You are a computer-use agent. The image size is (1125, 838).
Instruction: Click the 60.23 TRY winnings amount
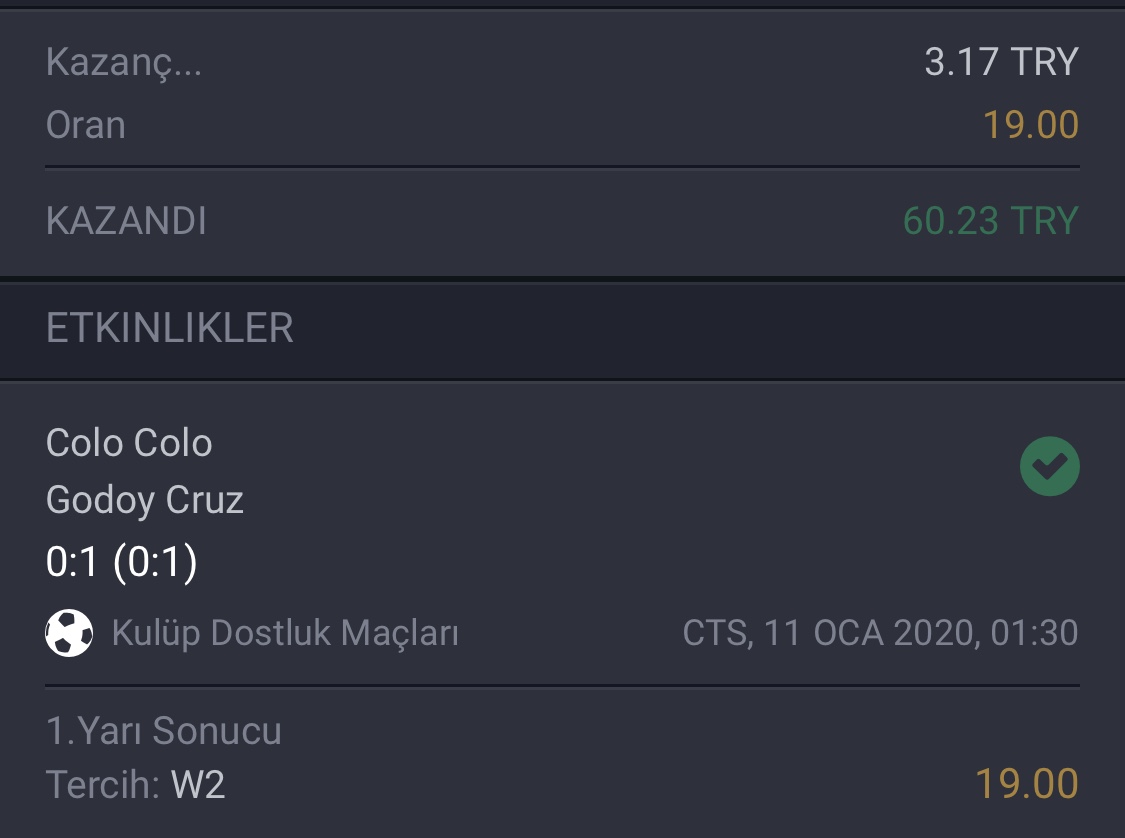991,220
